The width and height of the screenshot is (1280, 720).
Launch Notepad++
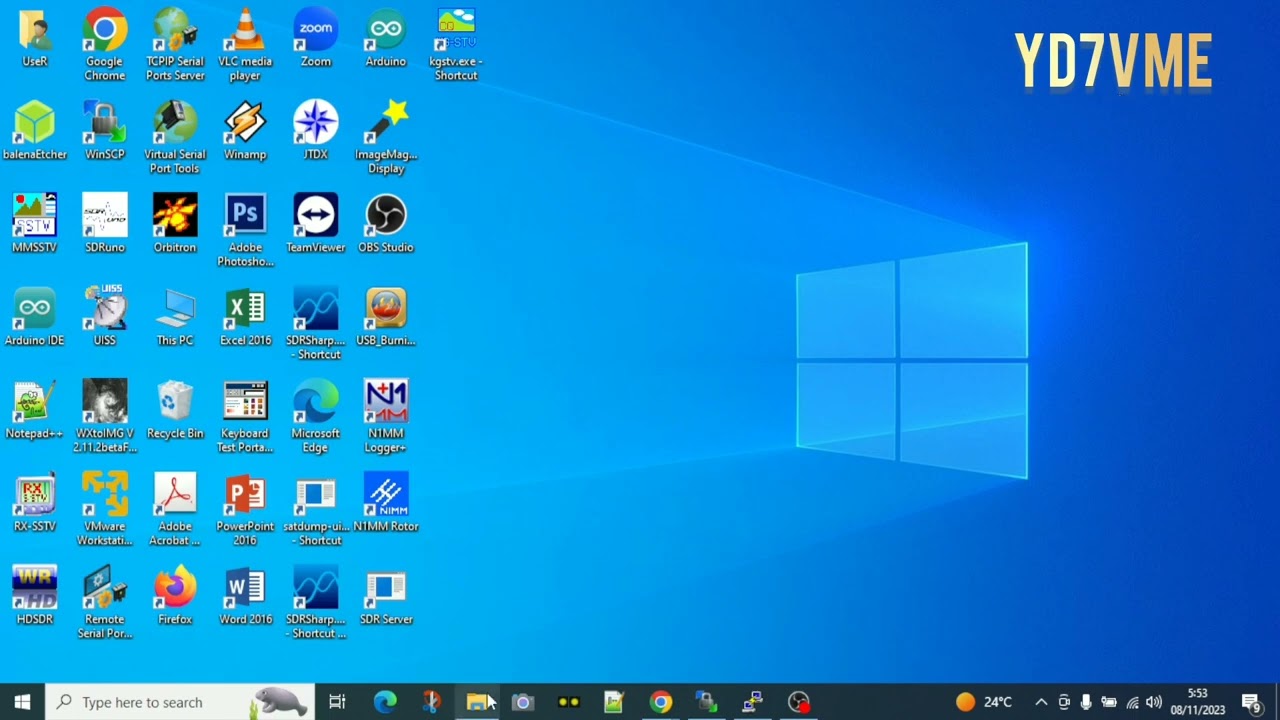(x=35, y=410)
